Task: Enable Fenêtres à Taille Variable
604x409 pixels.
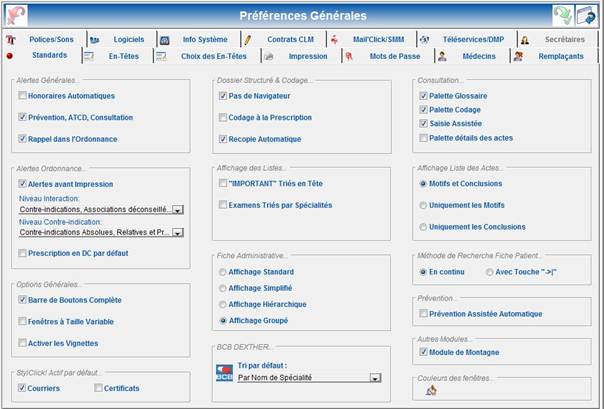Action: pos(22,321)
